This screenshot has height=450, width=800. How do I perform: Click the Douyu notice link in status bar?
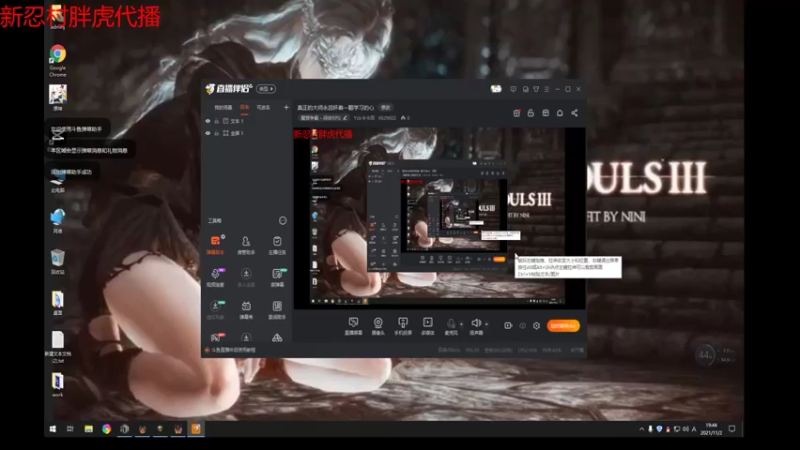233,350
